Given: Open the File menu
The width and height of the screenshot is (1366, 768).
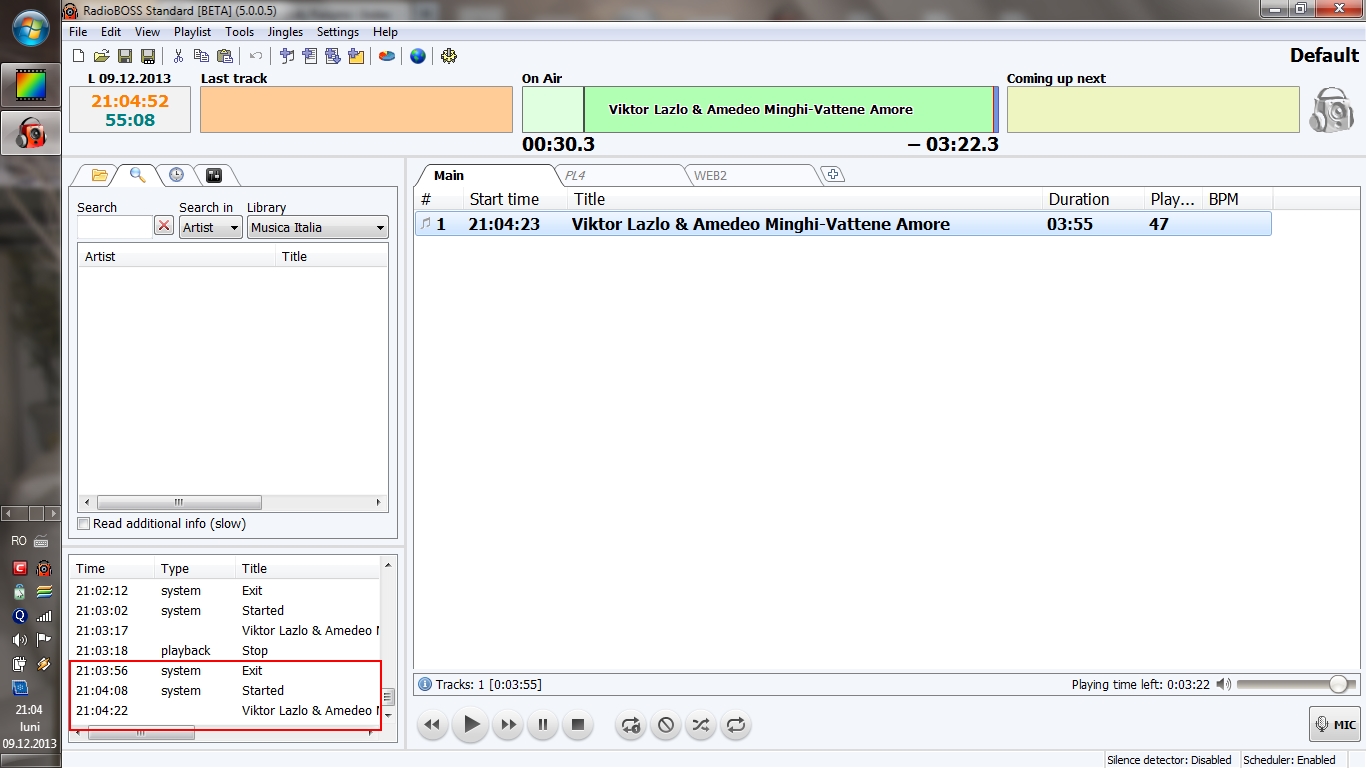Looking at the screenshot, I should [78, 32].
